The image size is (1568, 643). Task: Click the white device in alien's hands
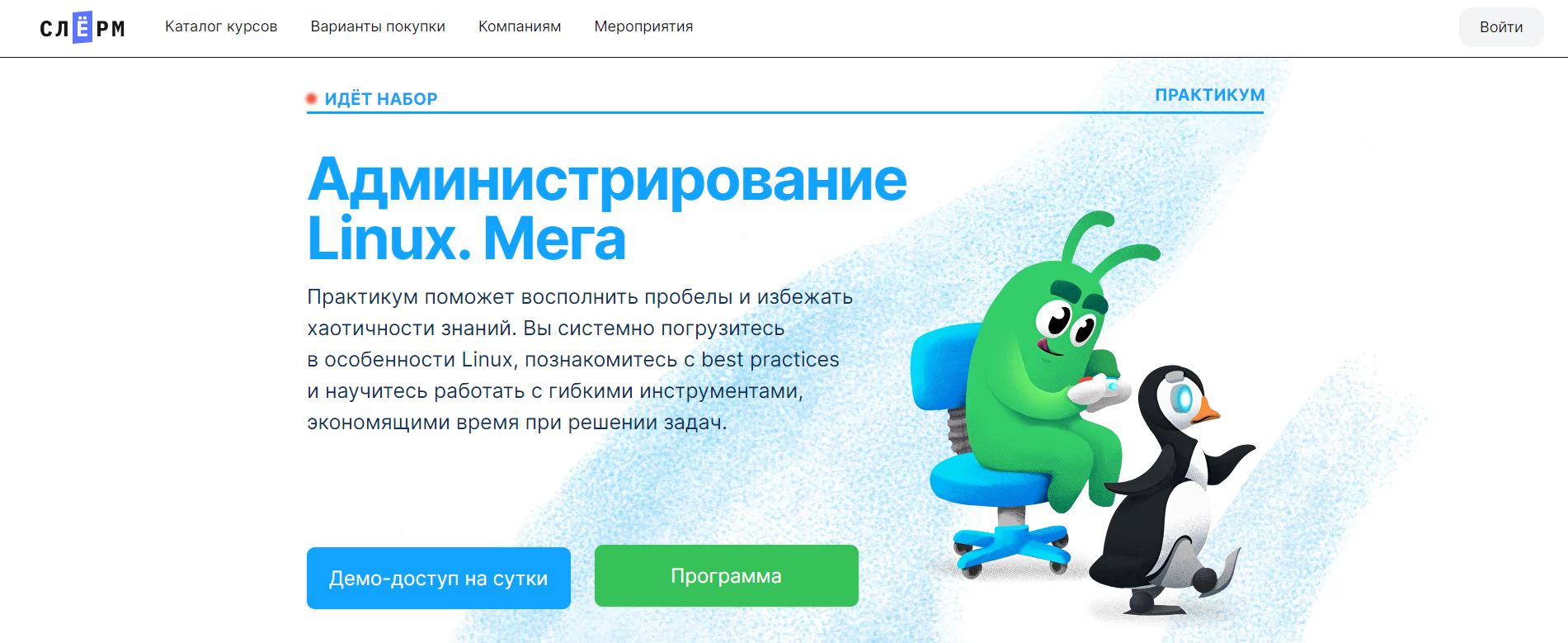click(1097, 389)
